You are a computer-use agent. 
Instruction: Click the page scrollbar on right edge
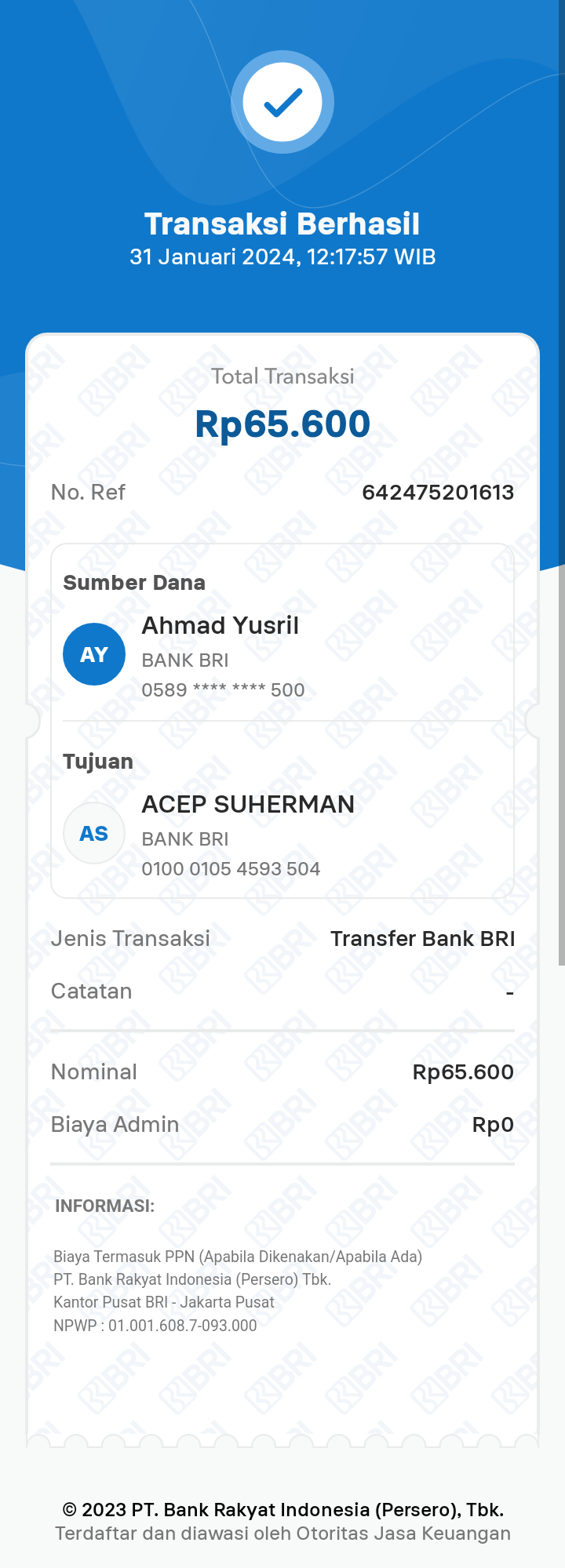tap(561, 765)
